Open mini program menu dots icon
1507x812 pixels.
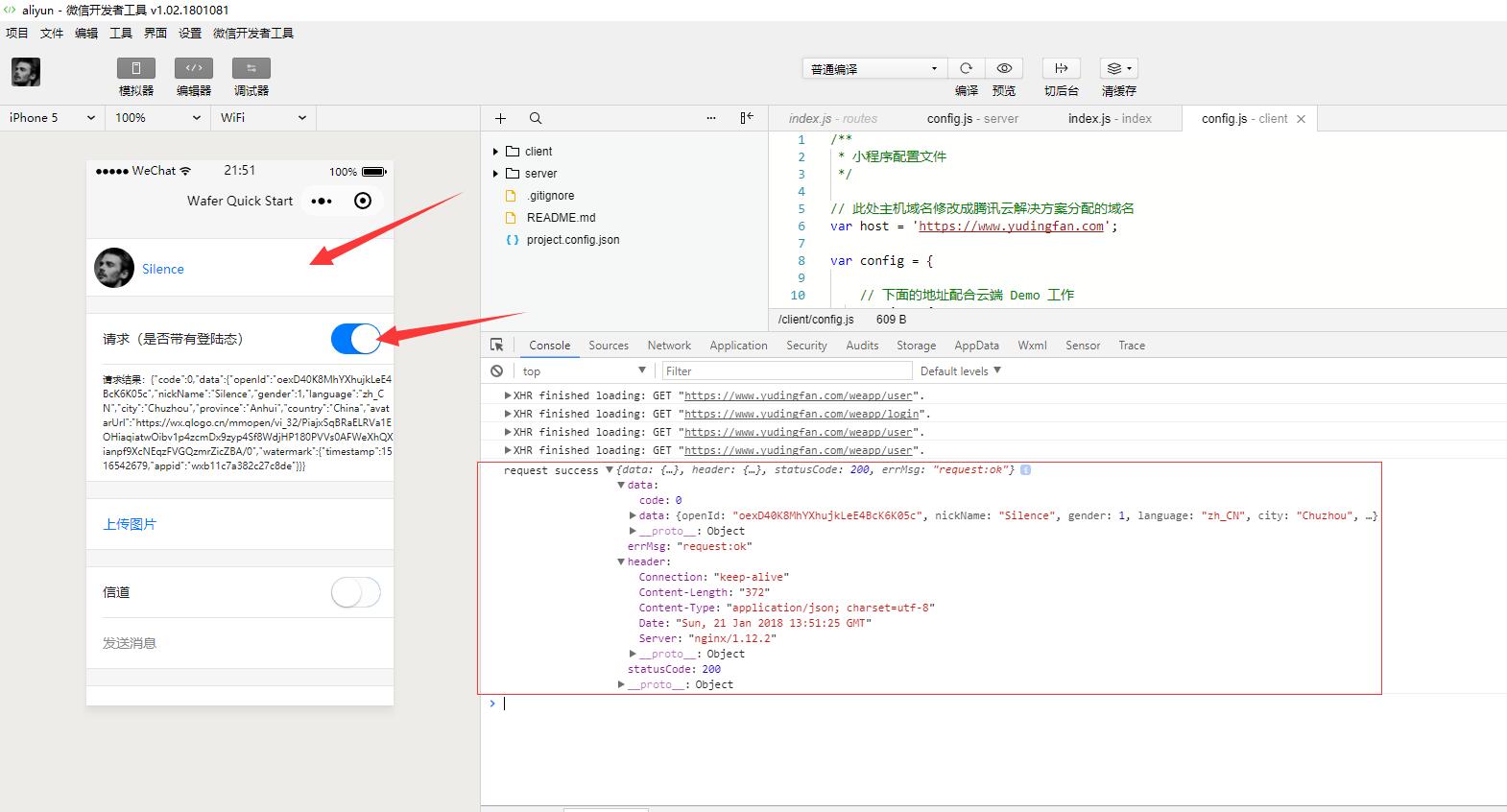click(x=322, y=201)
